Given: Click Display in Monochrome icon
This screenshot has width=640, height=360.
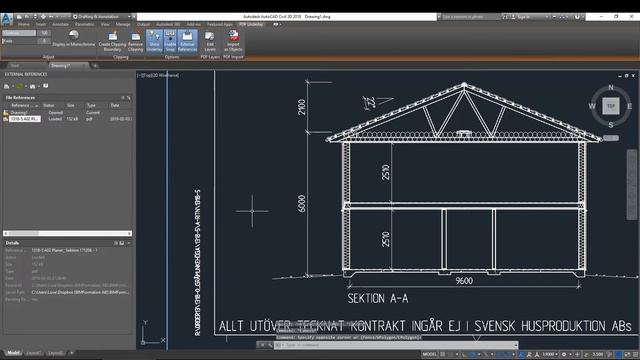Looking at the screenshot, I should (x=73, y=36).
